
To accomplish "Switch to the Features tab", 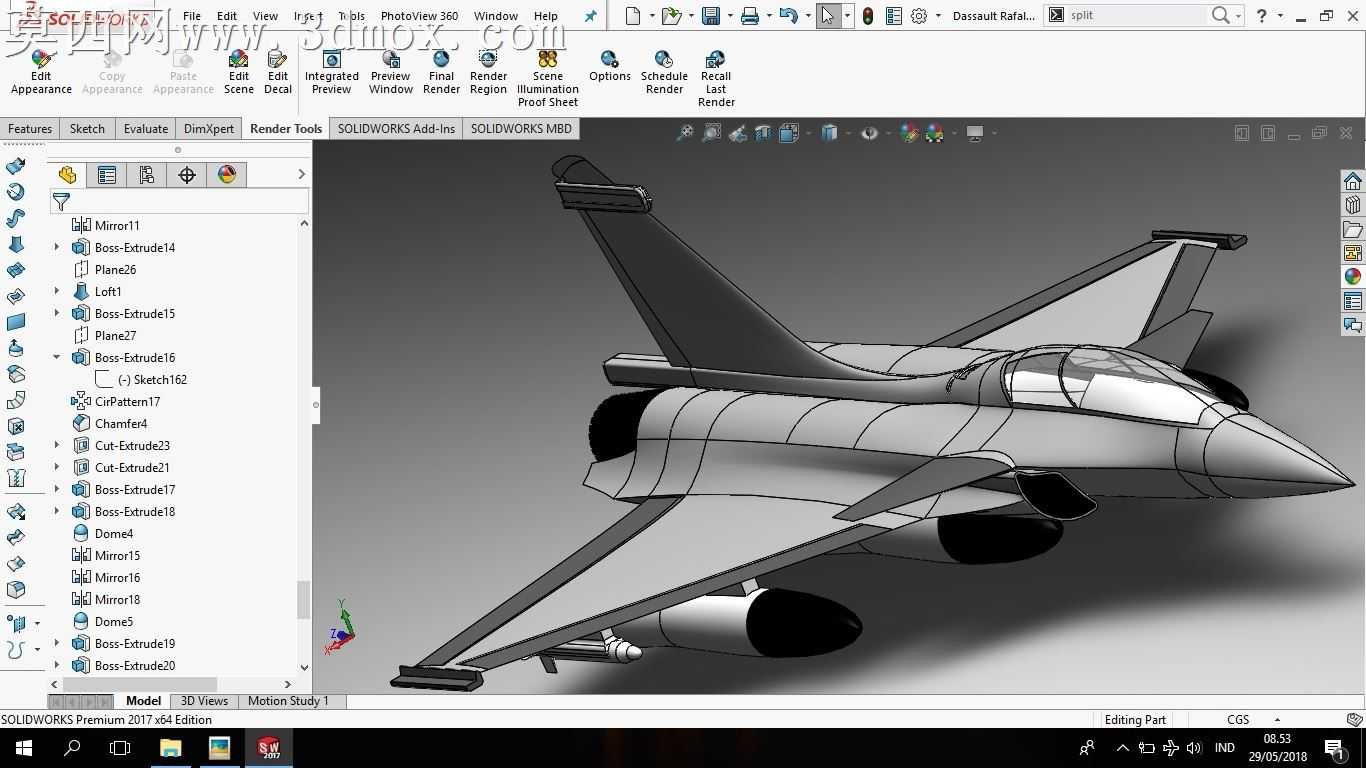I will 30,129.
